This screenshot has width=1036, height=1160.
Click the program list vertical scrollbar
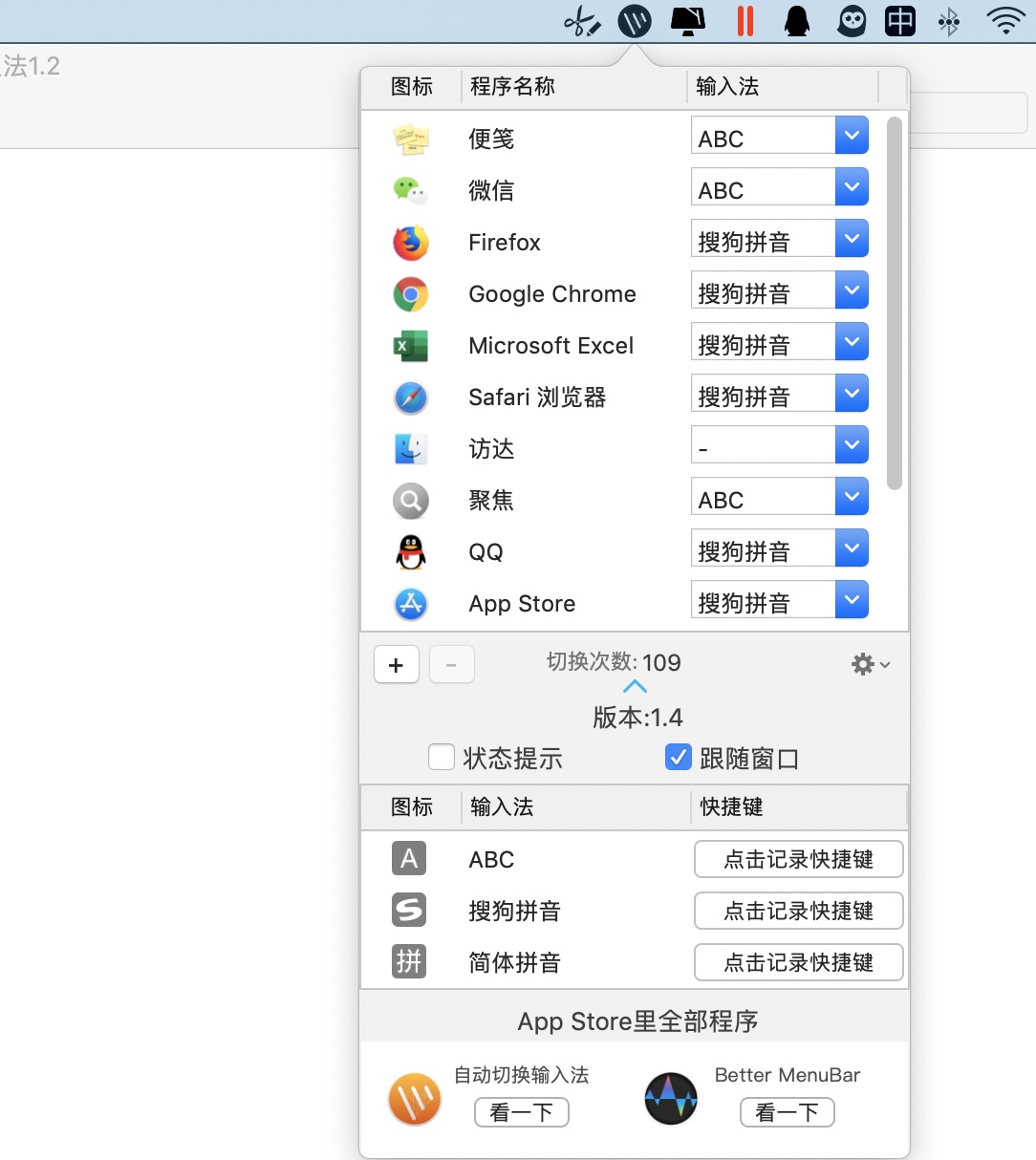[x=895, y=303]
